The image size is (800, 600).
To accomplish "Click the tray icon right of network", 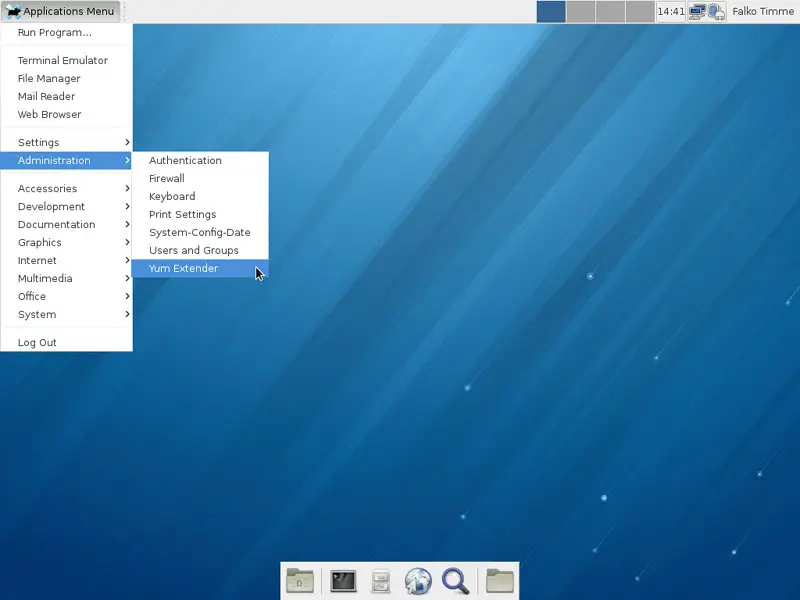I will tap(716, 12).
